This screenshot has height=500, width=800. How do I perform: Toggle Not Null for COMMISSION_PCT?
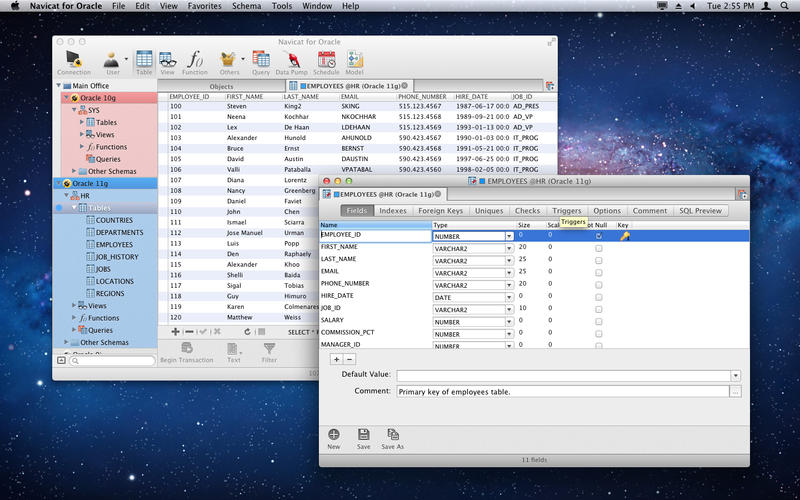click(x=598, y=334)
